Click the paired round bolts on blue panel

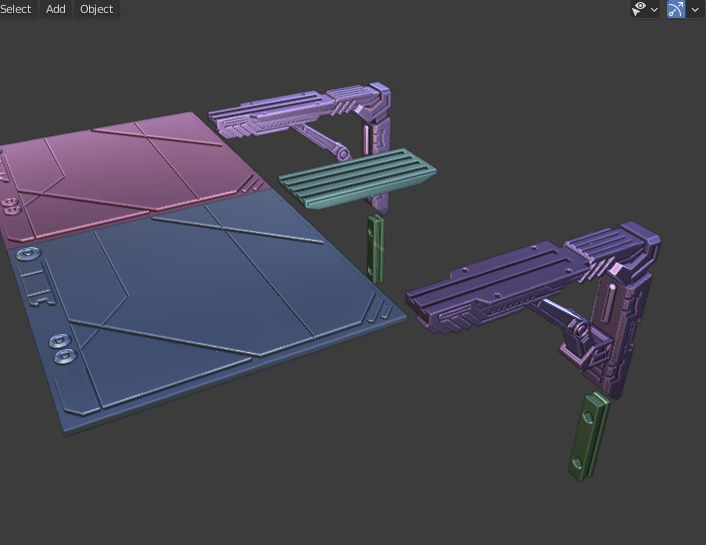tap(62, 349)
